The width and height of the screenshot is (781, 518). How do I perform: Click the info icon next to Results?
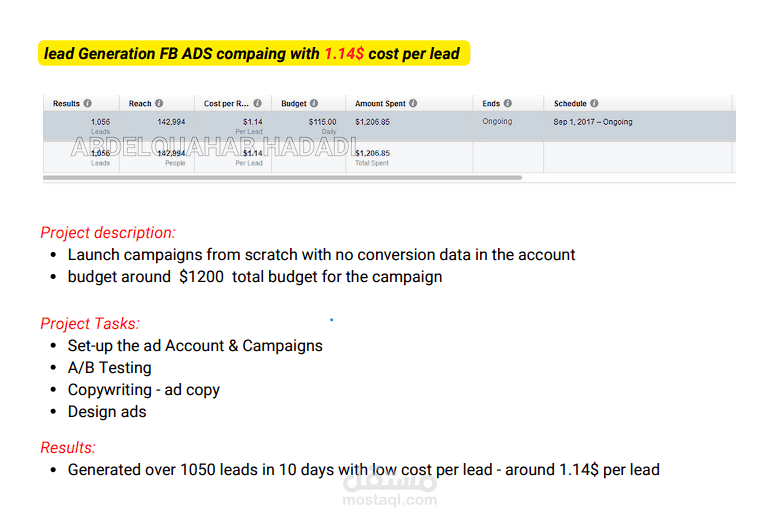pyautogui.click(x=88, y=103)
